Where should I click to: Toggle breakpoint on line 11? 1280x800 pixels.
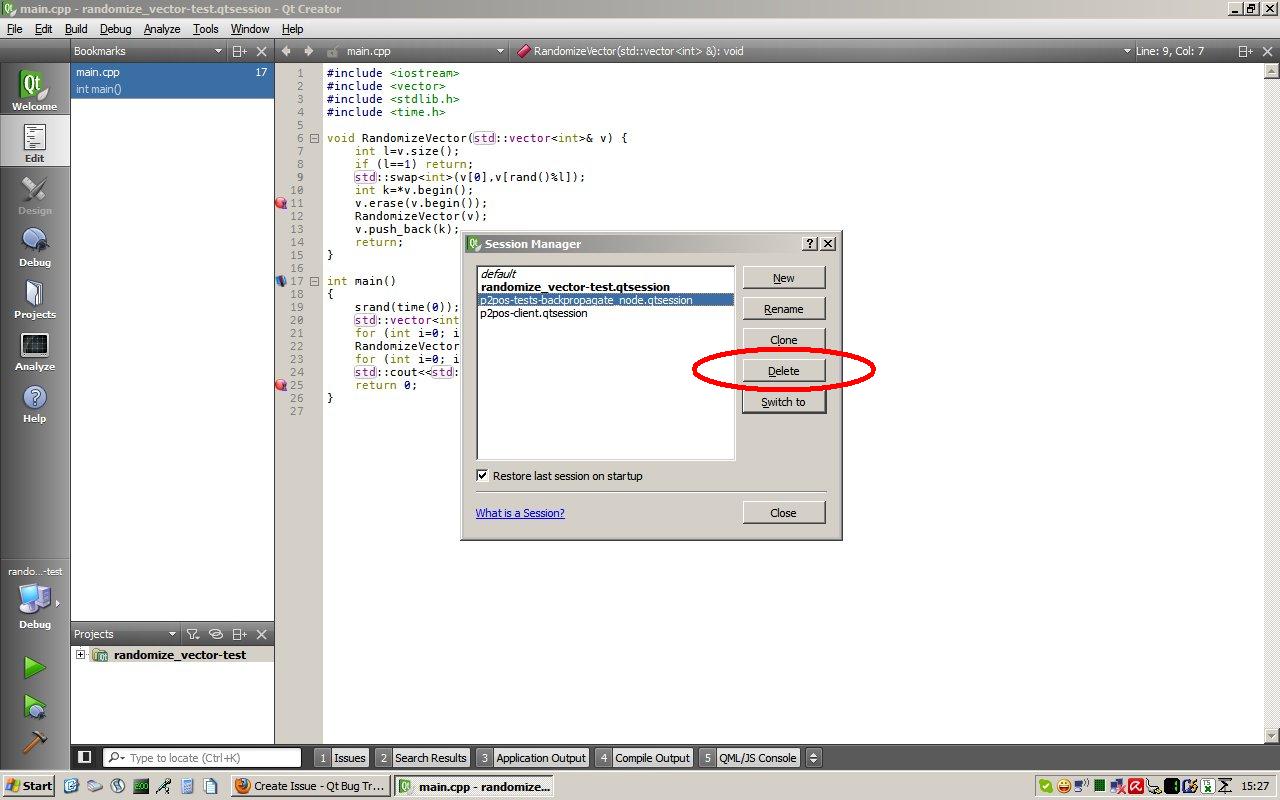[281, 203]
